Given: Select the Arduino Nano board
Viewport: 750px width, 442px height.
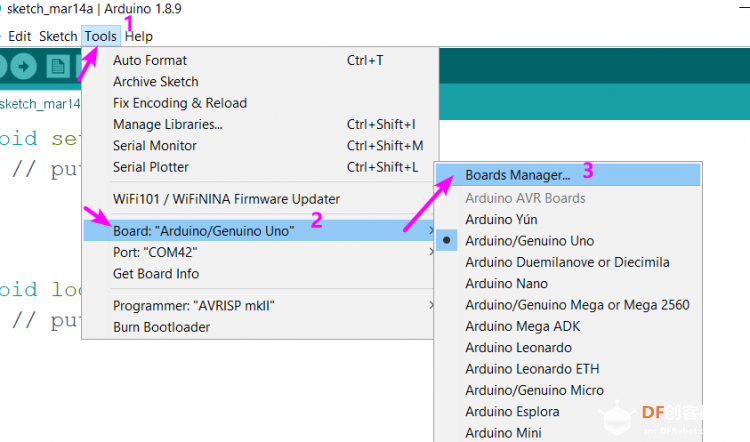Looking at the screenshot, I should click(x=568, y=284).
